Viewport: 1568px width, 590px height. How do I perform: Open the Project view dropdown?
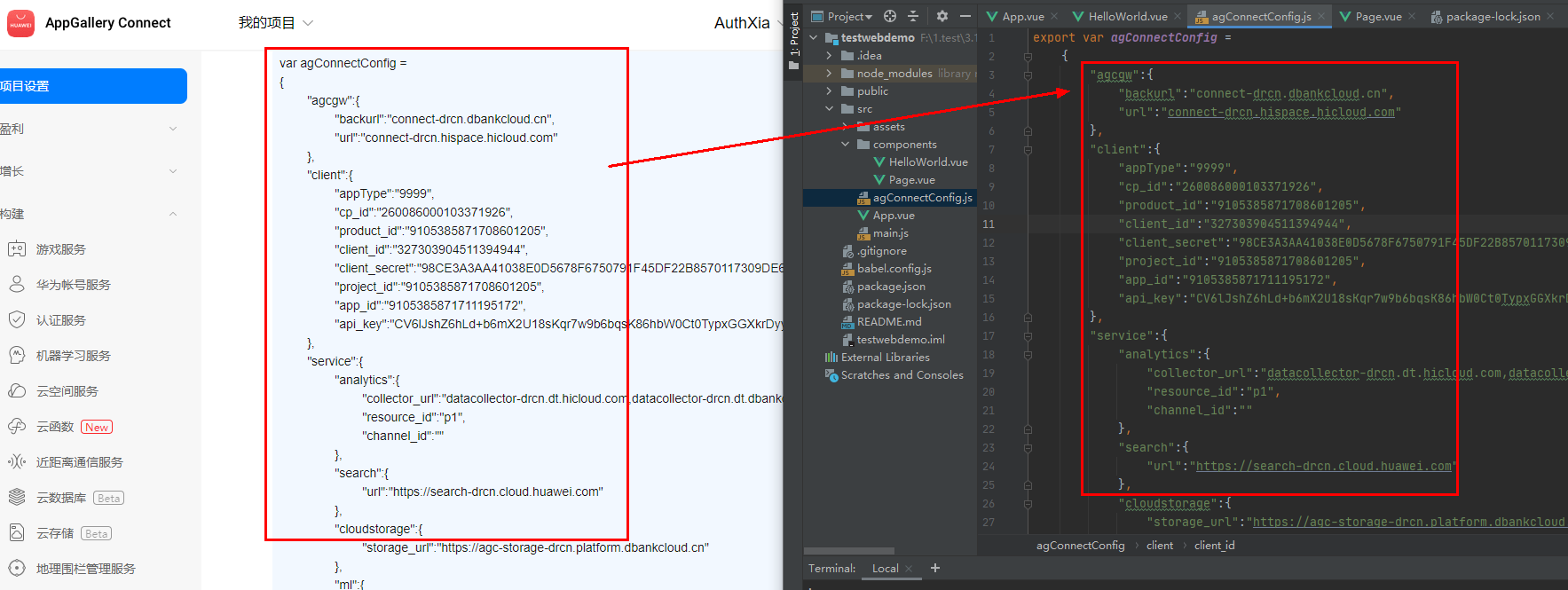841,16
